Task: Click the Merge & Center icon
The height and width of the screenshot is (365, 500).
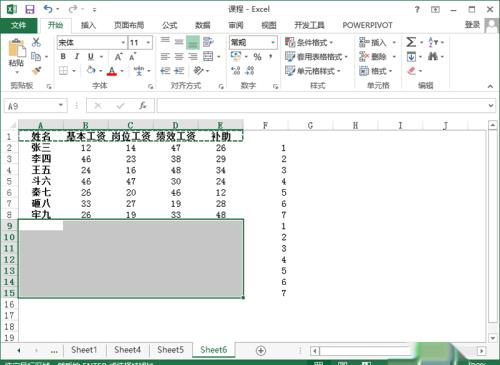Action: pos(208,56)
